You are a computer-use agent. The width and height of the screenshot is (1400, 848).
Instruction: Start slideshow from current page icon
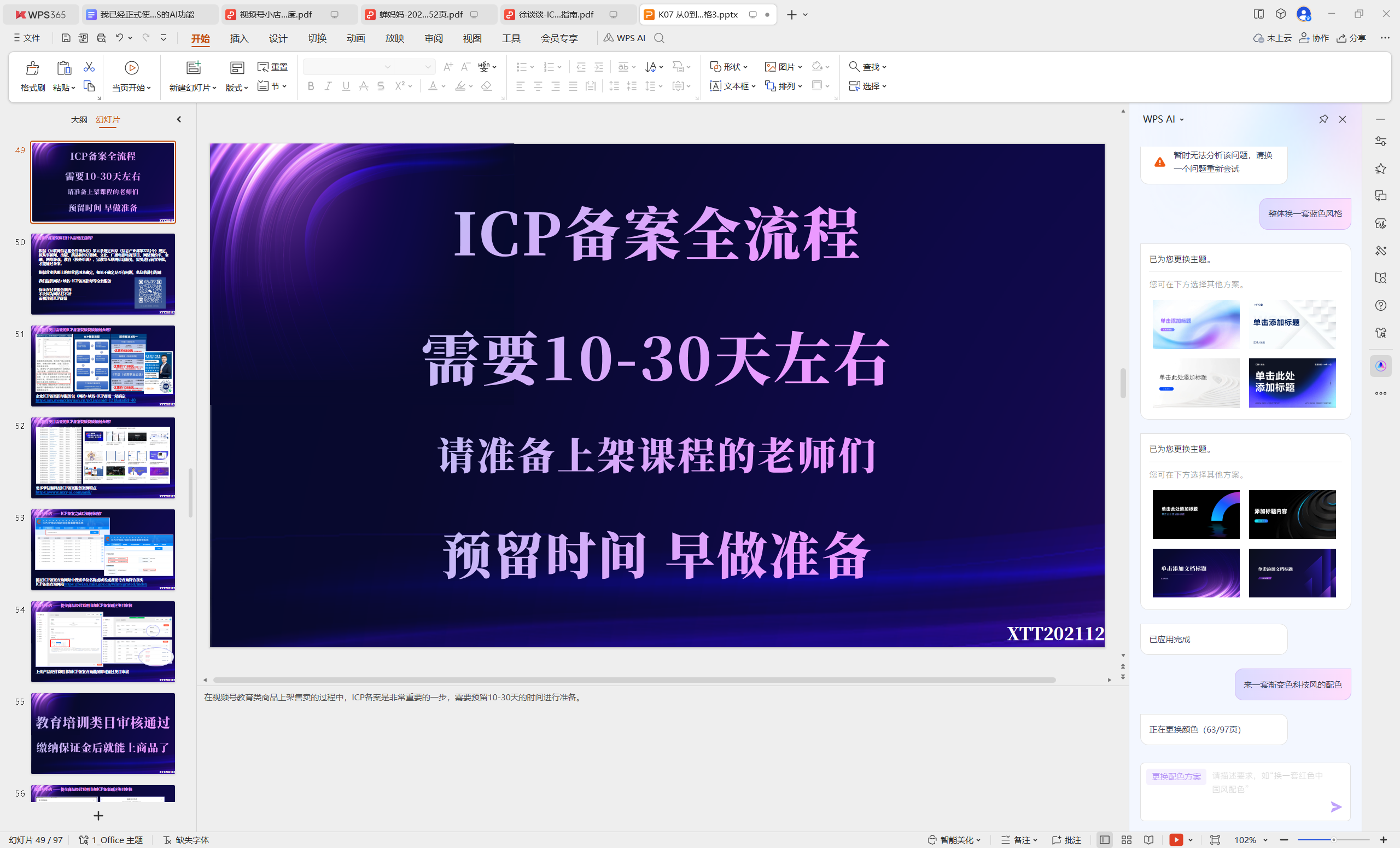131,68
